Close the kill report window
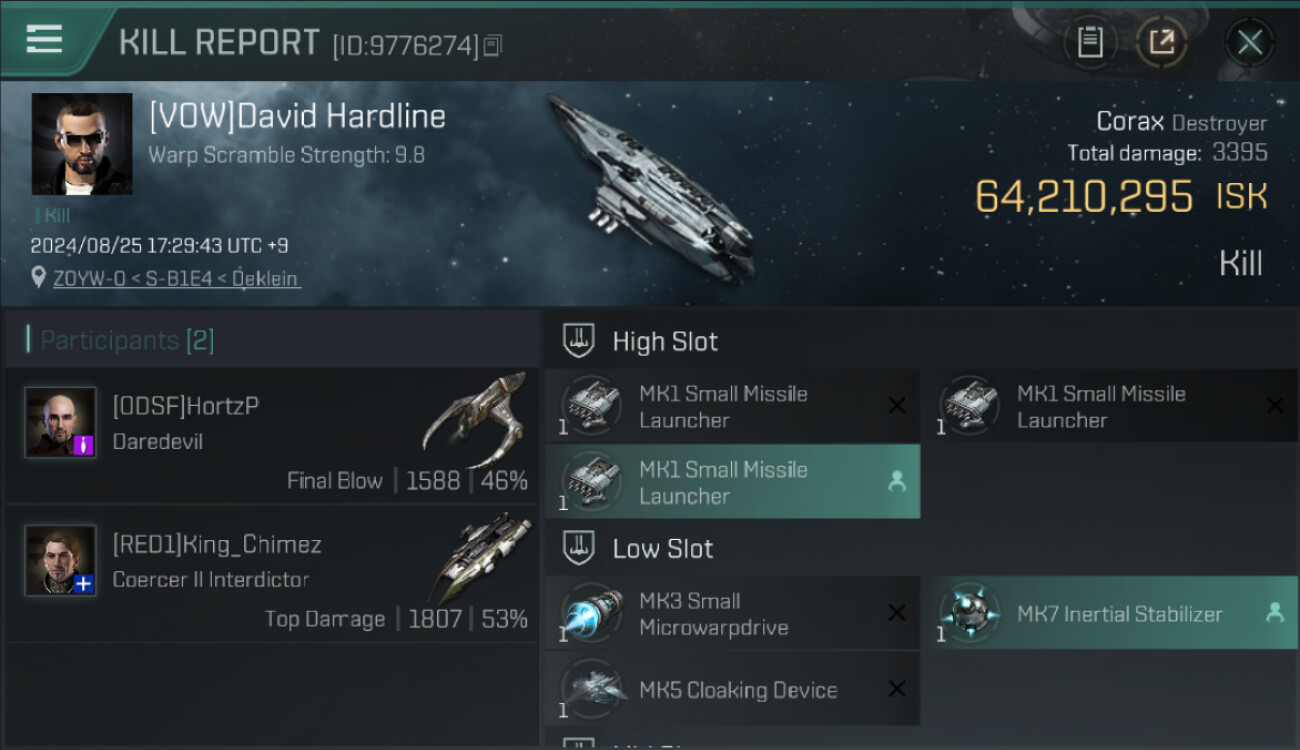 point(1249,42)
